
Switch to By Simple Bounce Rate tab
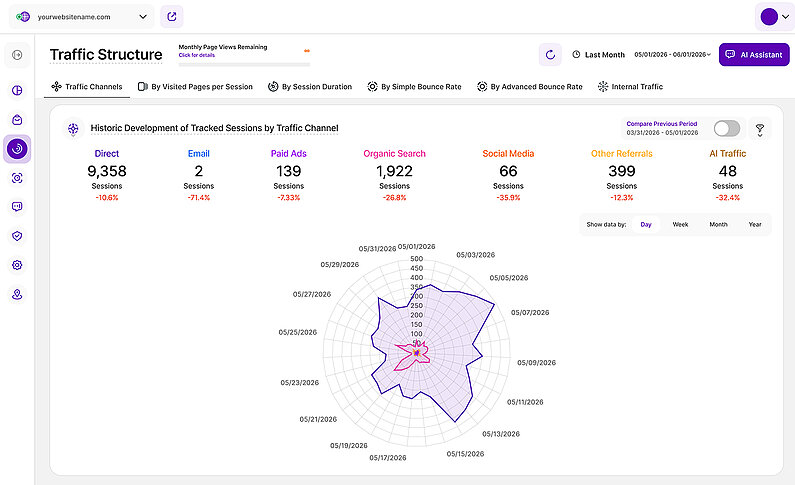414,87
